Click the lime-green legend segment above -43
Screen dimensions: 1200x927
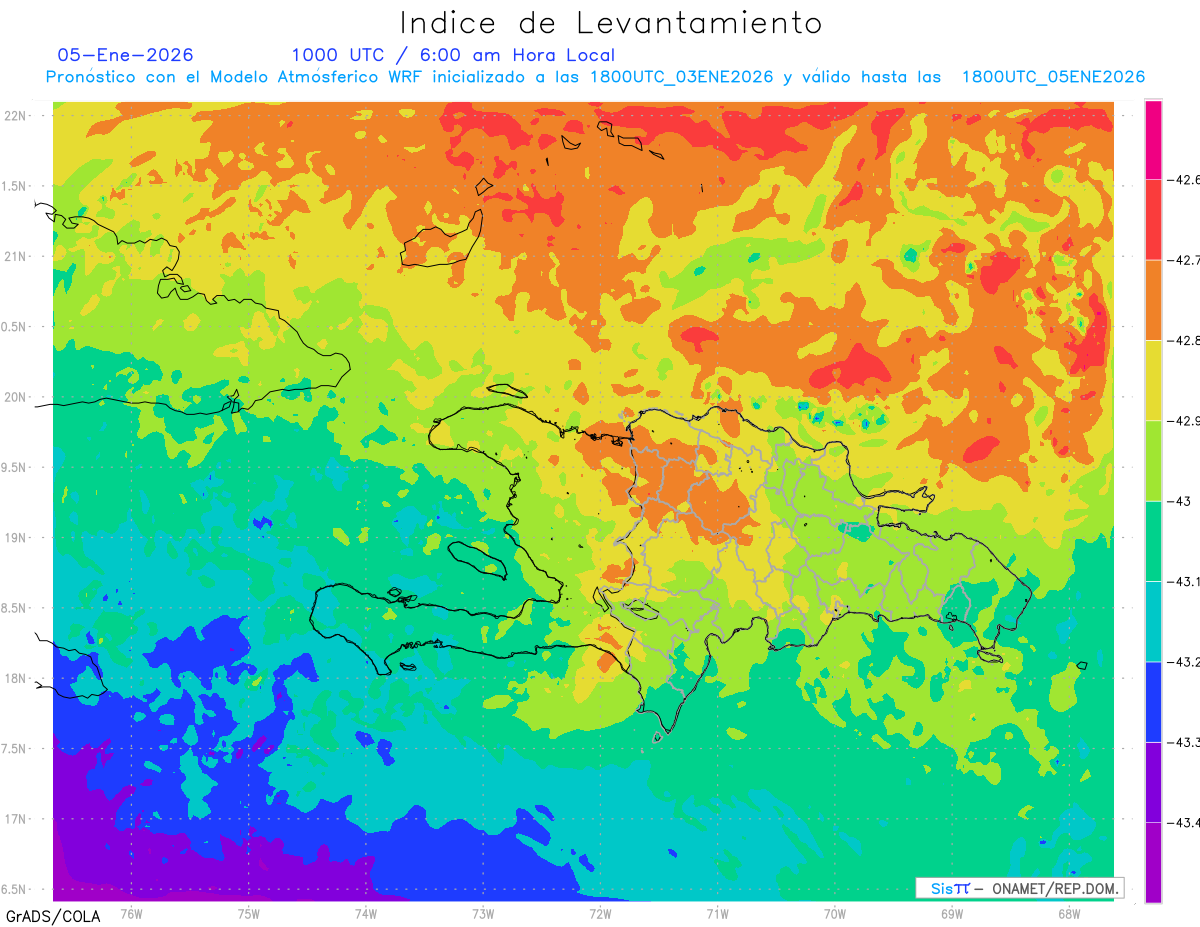coord(1153,461)
